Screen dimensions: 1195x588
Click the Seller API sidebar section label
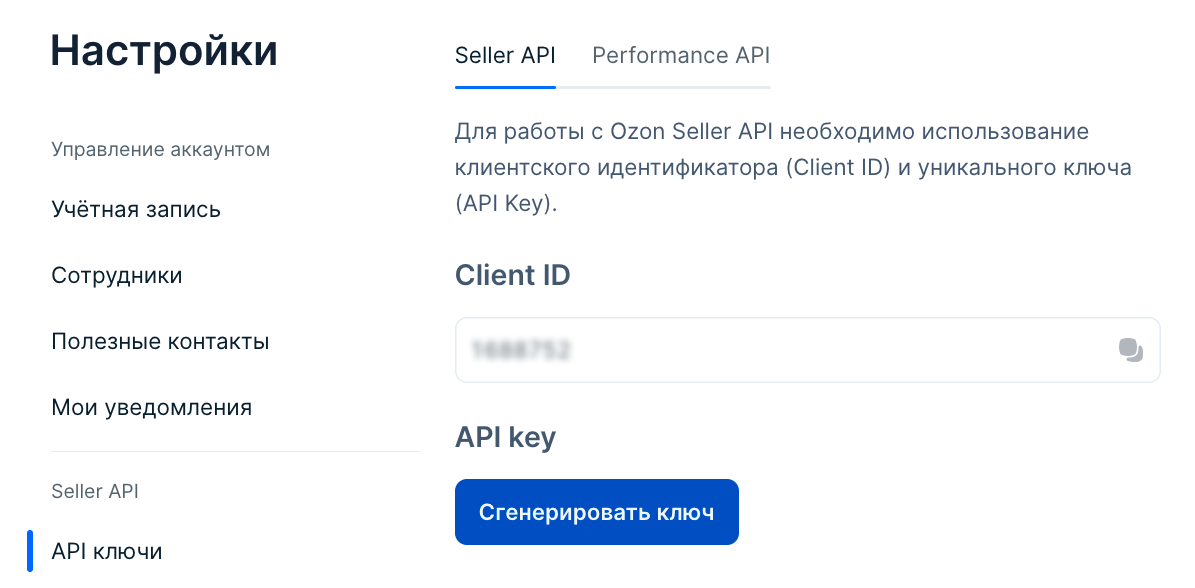click(x=95, y=491)
